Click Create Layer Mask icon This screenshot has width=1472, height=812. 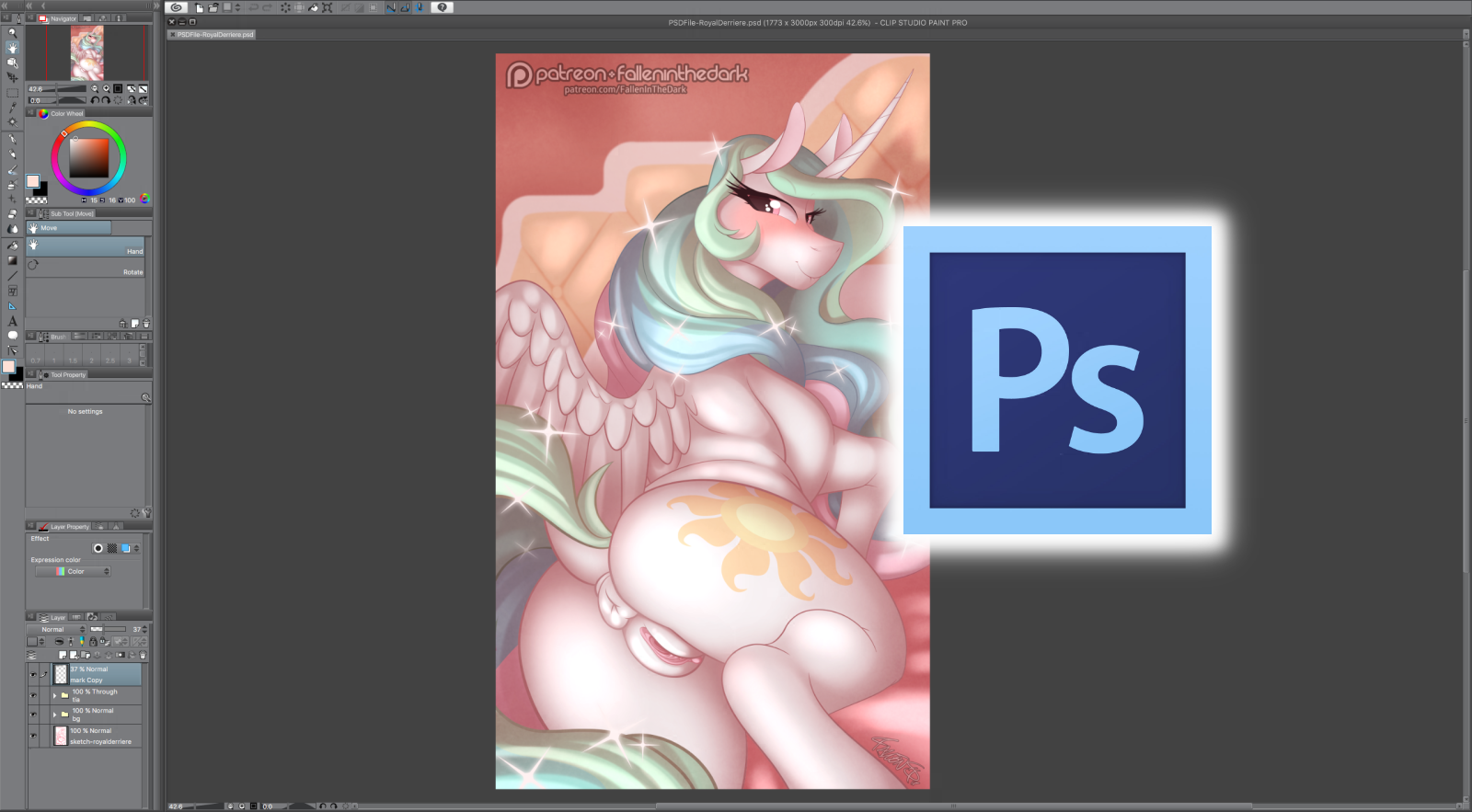click(x=121, y=655)
